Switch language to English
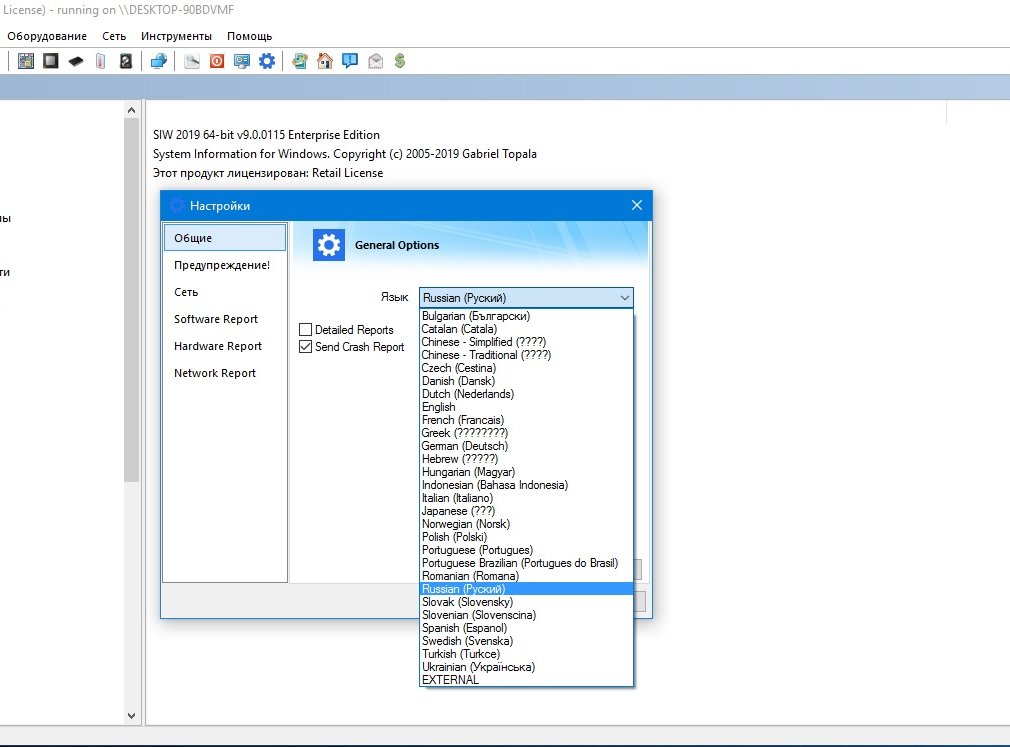Screen dimensions: 1010x747 pos(526,407)
